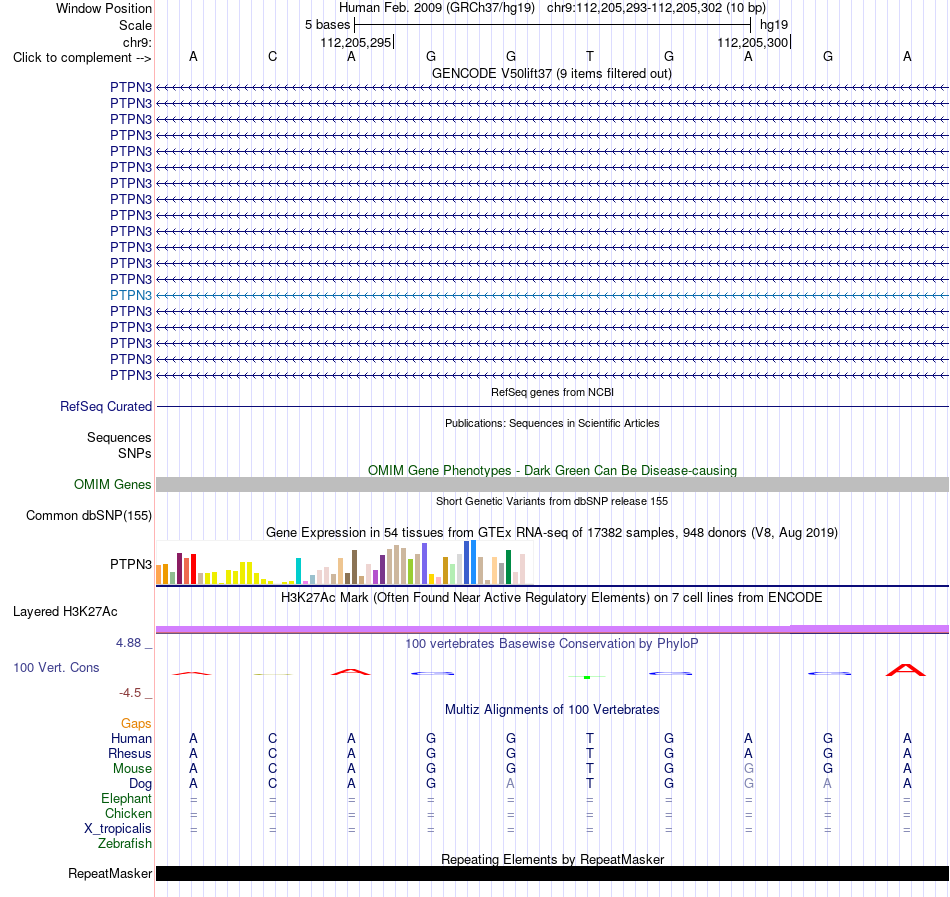950x897 pixels.
Task: Open 'Repeating Elements by RepeatMasker' track title
Action: coord(552,859)
